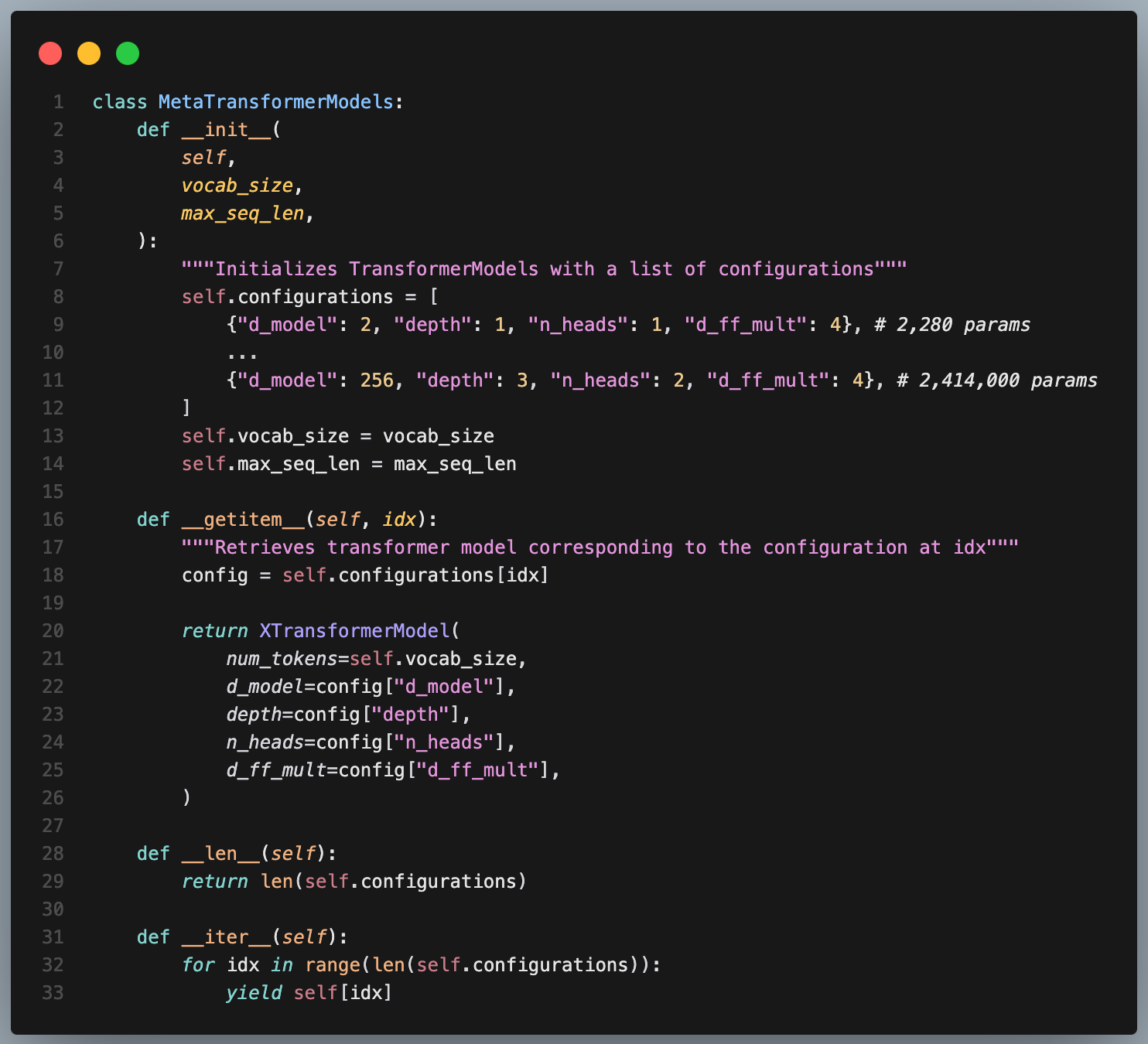Click the ellipsis on line 10
Image resolution: width=1148 pixels, height=1044 pixels.
coord(242,353)
